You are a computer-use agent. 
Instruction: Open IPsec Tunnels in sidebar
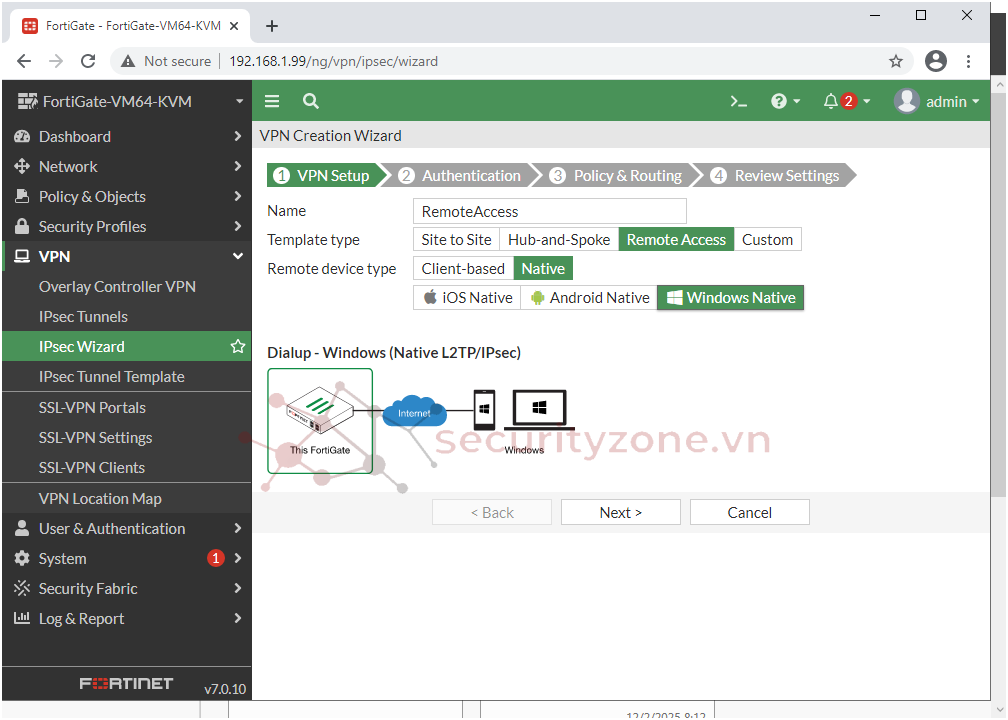83,317
